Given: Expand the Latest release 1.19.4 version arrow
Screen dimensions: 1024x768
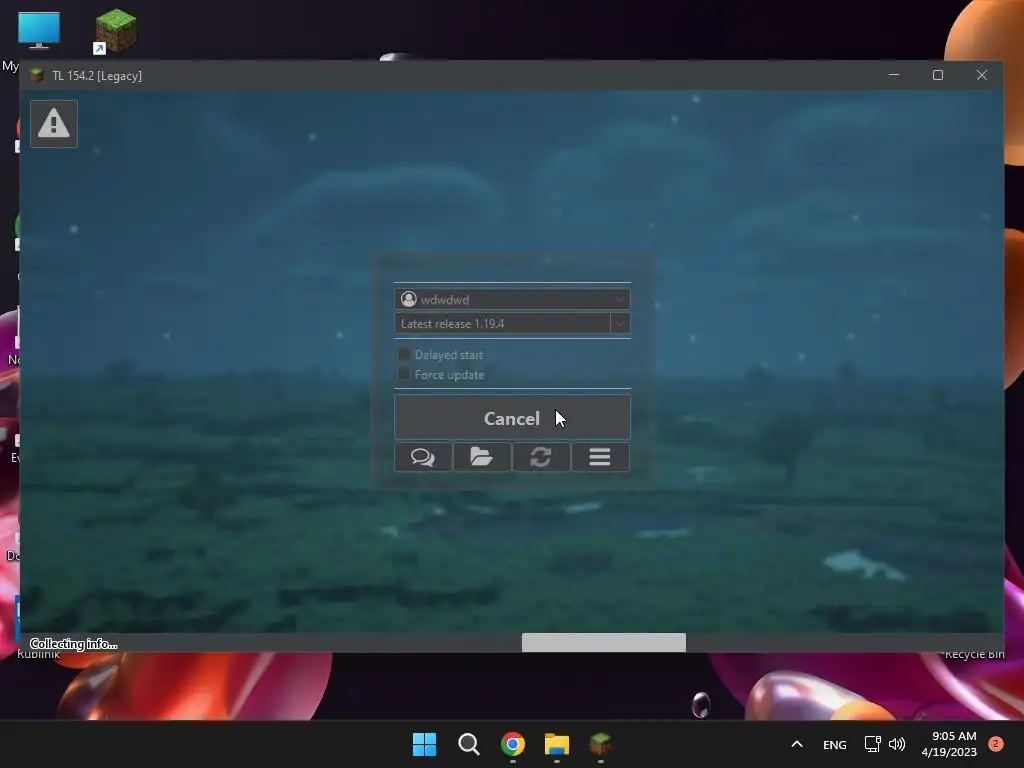Looking at the screenshot, I should click(620, 323).
